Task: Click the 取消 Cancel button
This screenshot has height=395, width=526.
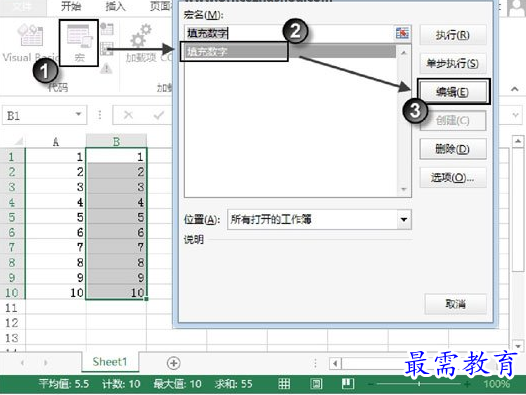Action: [x=455, y=304]
